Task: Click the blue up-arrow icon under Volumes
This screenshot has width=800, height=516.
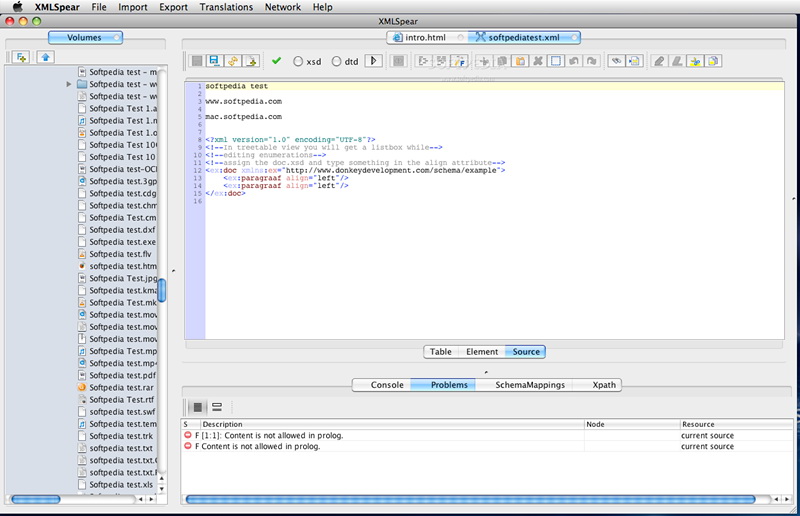Action: (x=44, y=57)
